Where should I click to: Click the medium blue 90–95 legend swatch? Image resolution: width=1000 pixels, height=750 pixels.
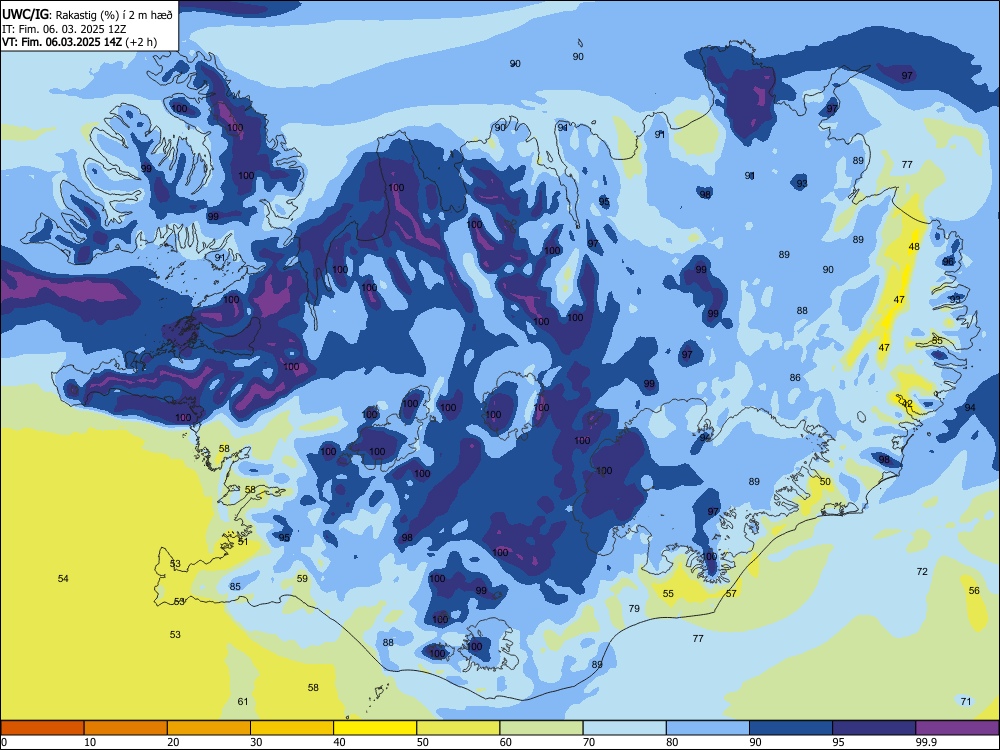[x=791, y=728]
